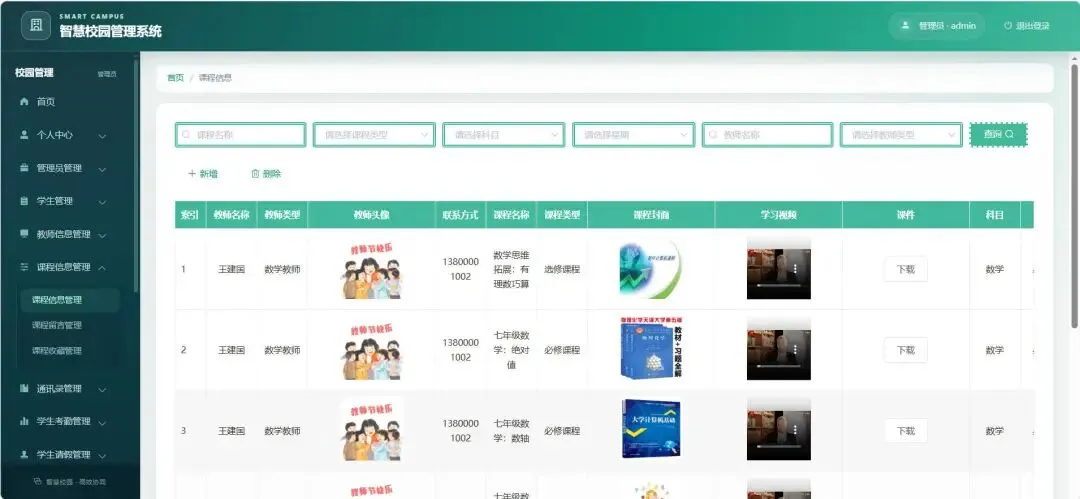Screen dimensions: 1080x499
Task: Expand the 管理员管理 menu chevron
Action: coord(102,169)
